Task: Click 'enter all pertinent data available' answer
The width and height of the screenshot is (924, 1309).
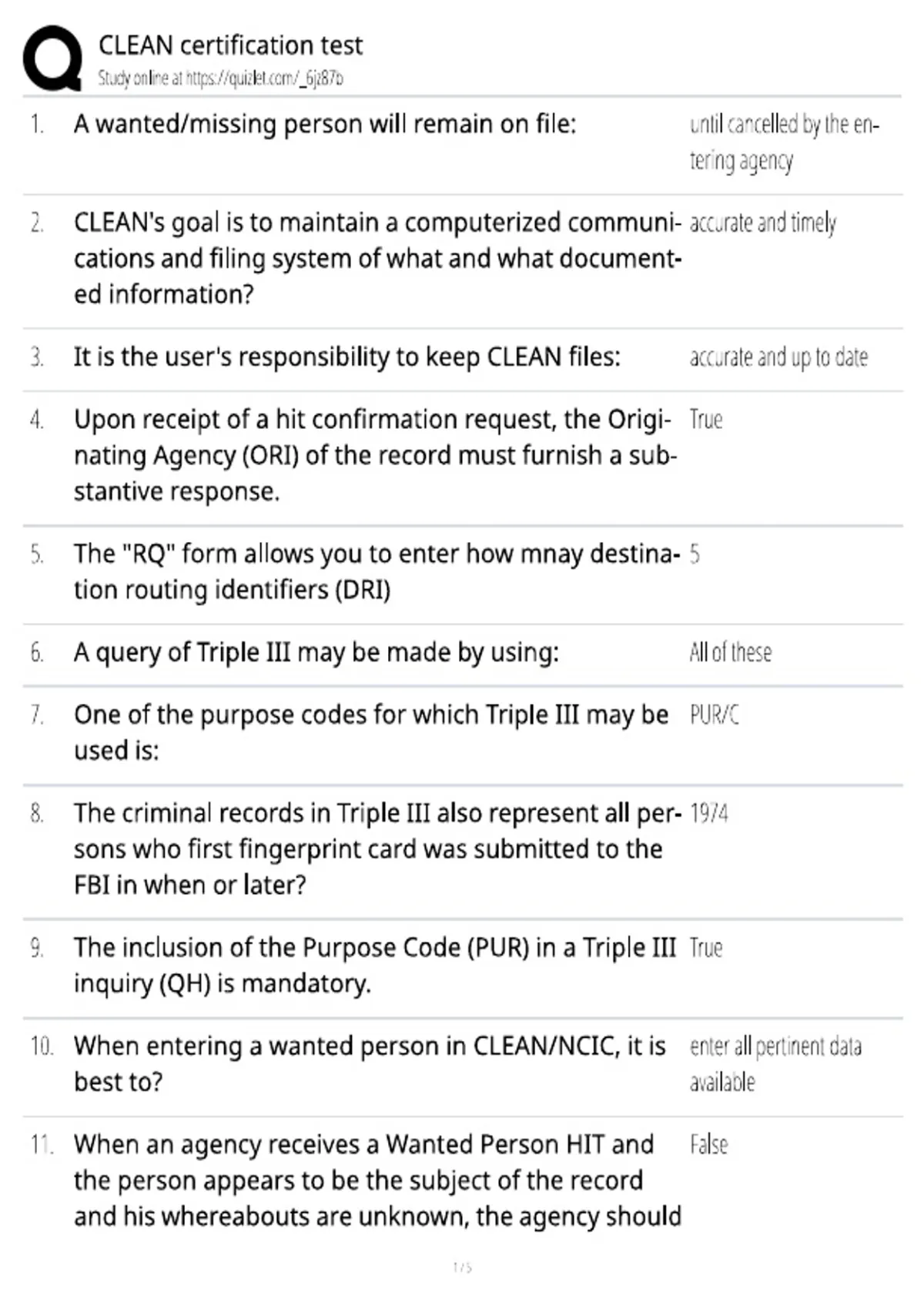Action: [775, 1064]
